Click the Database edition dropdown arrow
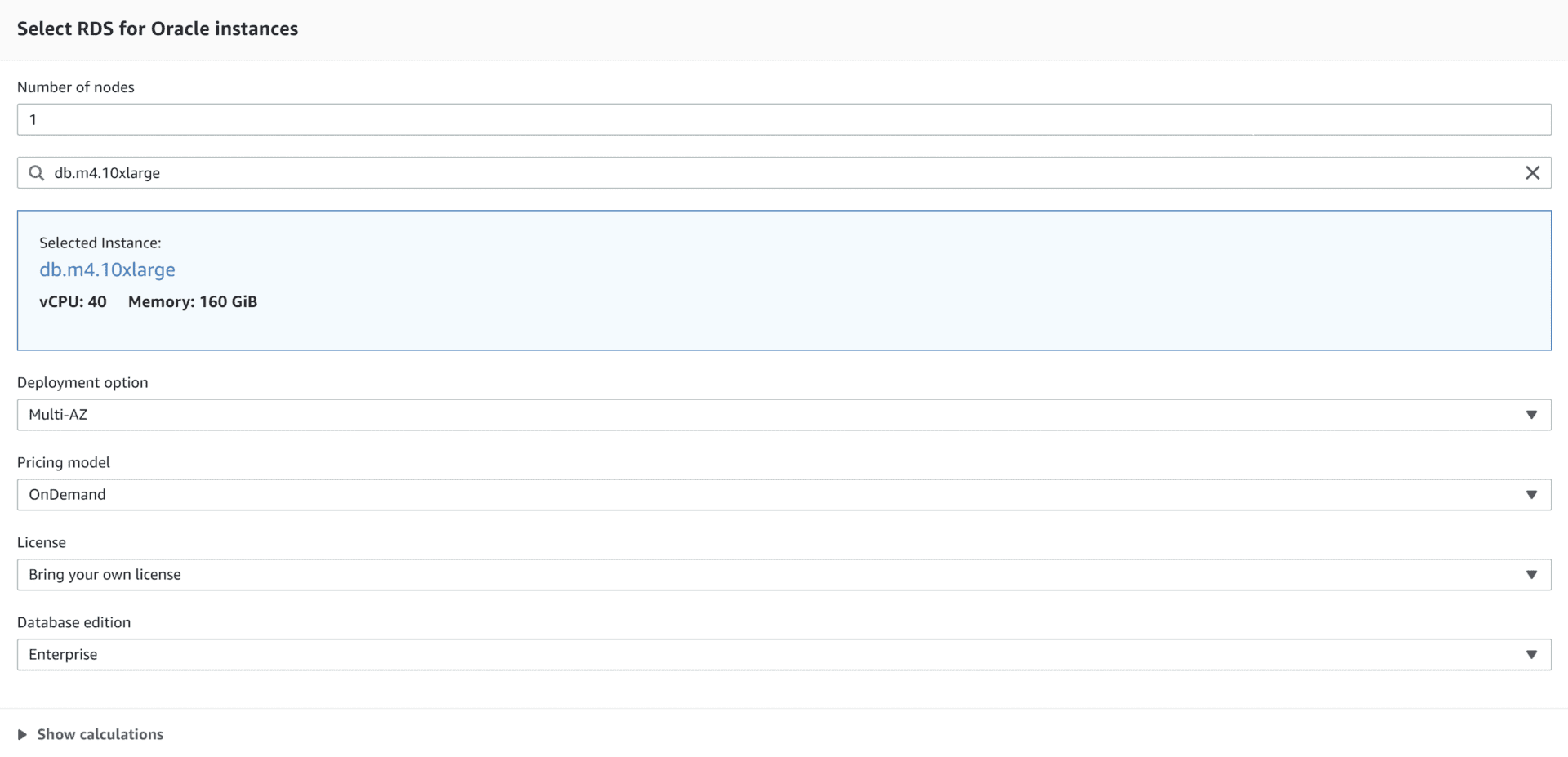Image resolution: width=1568 pixels, height=757 pixels. (1531, 654)
